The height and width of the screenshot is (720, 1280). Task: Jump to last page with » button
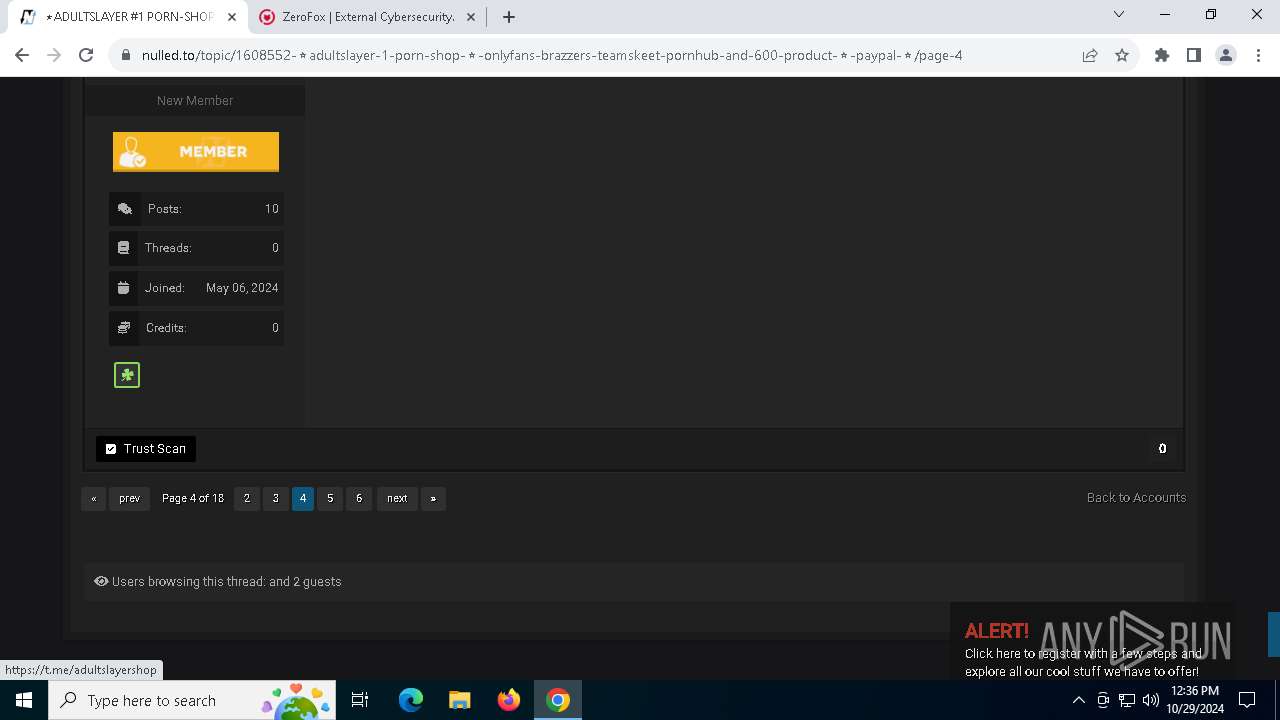pos(433,498)
